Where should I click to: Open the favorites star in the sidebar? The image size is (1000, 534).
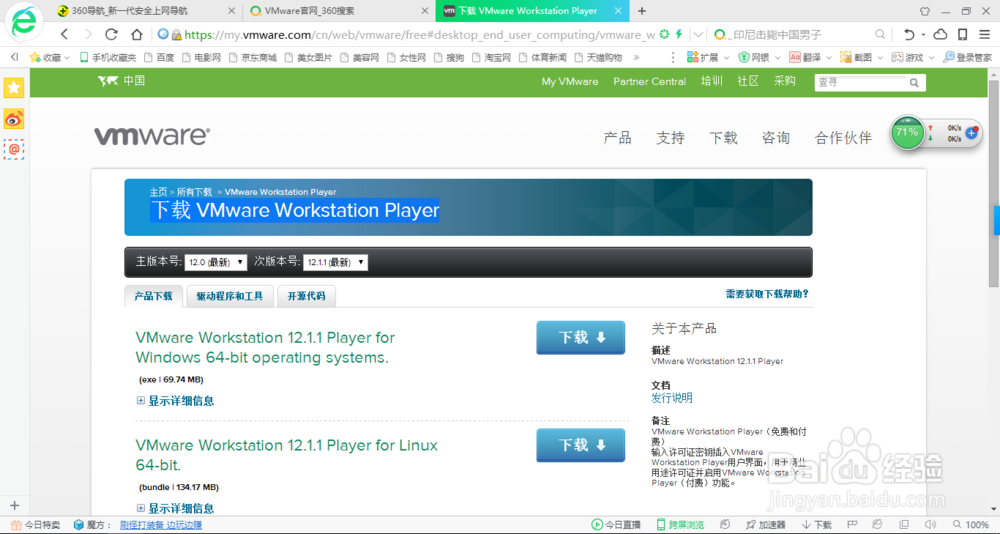tap(13, 88)
